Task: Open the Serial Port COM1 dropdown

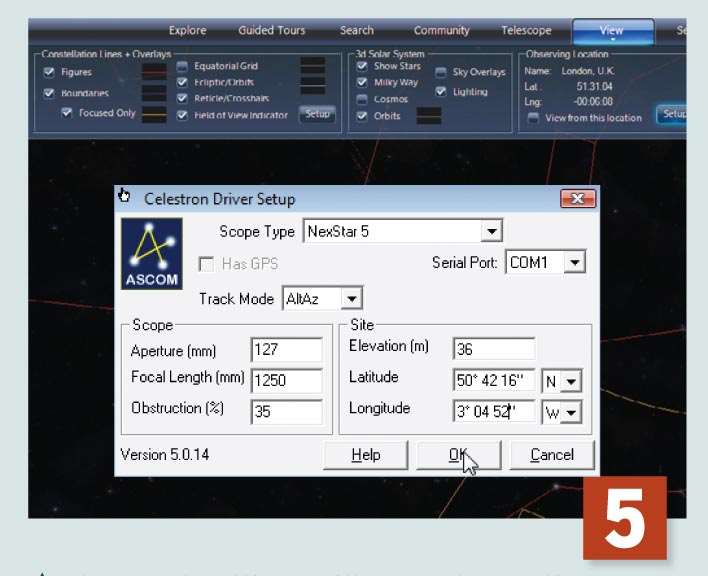Action: (574, 262)
